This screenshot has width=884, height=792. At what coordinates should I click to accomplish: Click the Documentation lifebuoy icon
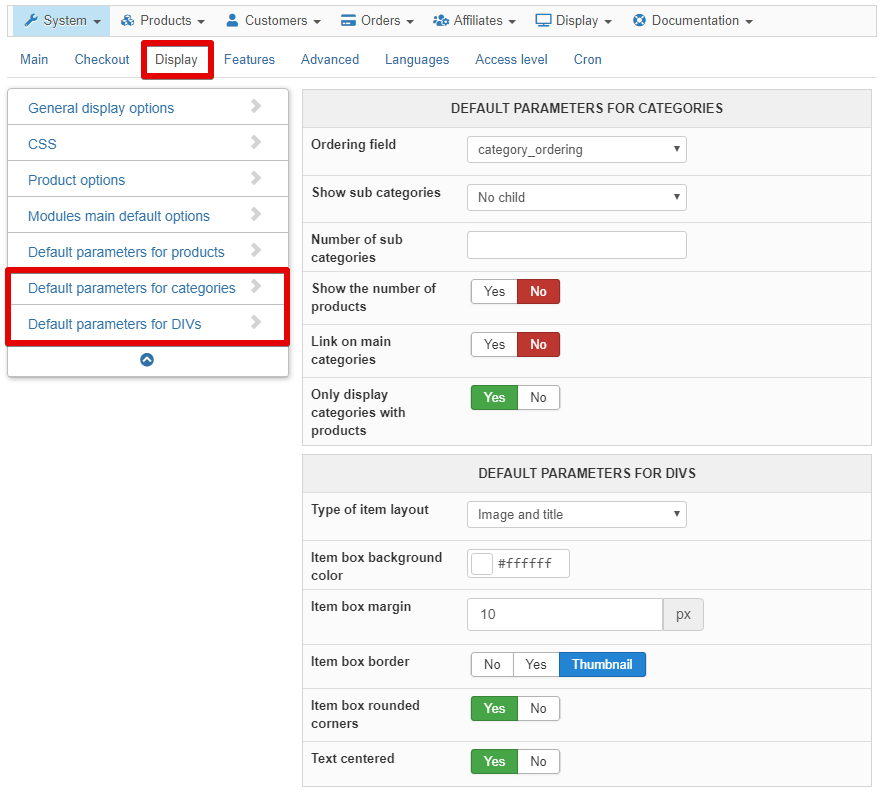tap(639, 21)
